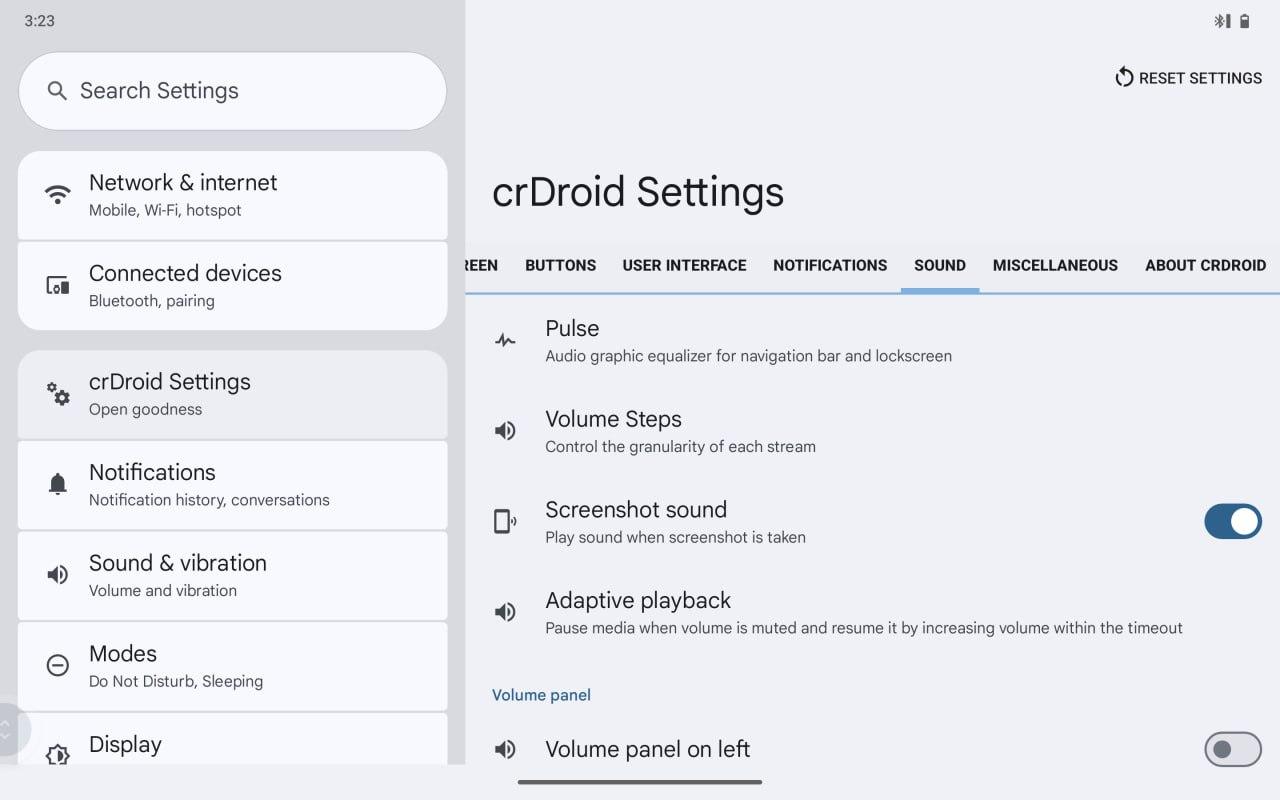Click the bell icon beside Notifications
This screenshot has width=1280, height=800.
point(58,485)
